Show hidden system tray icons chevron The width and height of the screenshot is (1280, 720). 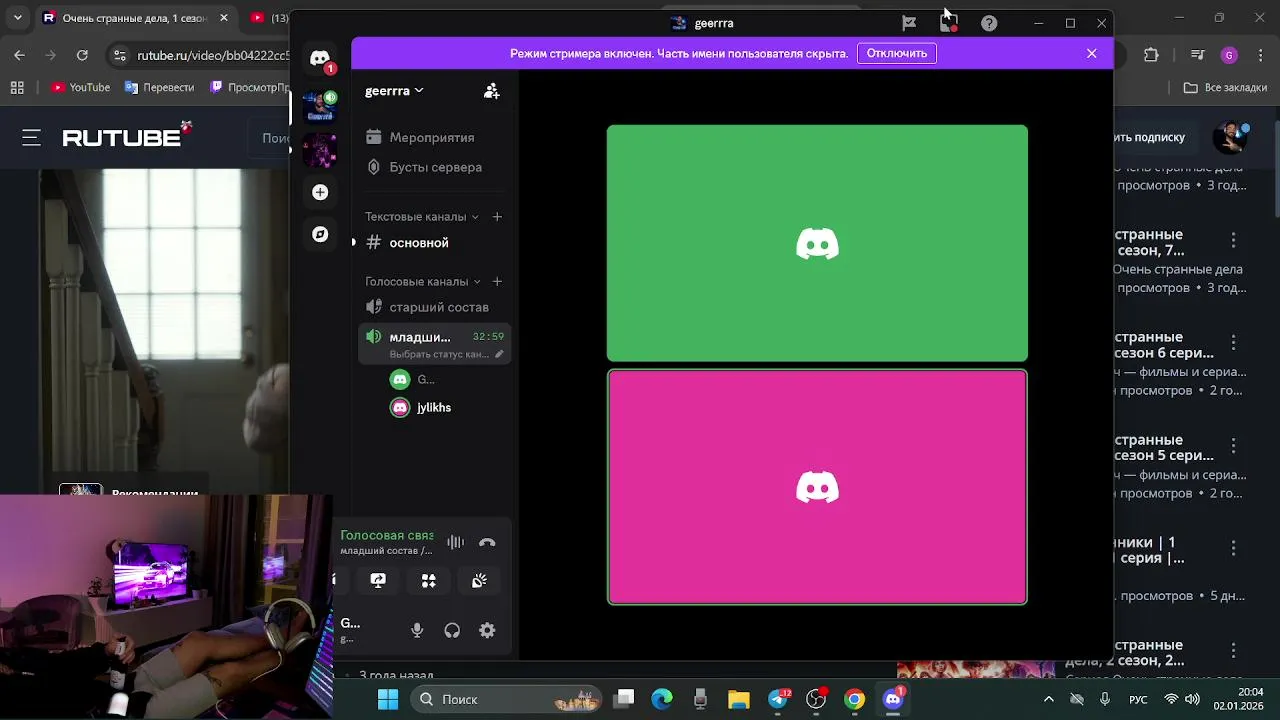[x=1048, y=699]
